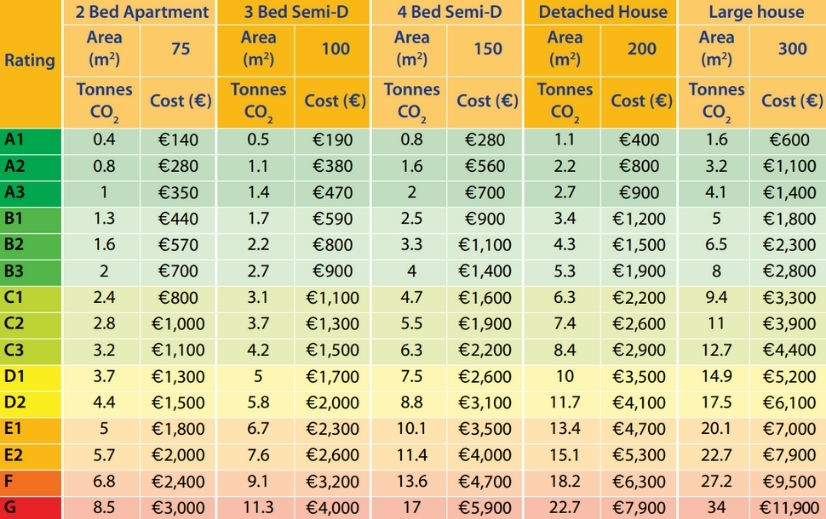
Task: Click the 4 Bed Semi-D heading
Action: pyautogui.click(x=447, y=12)
